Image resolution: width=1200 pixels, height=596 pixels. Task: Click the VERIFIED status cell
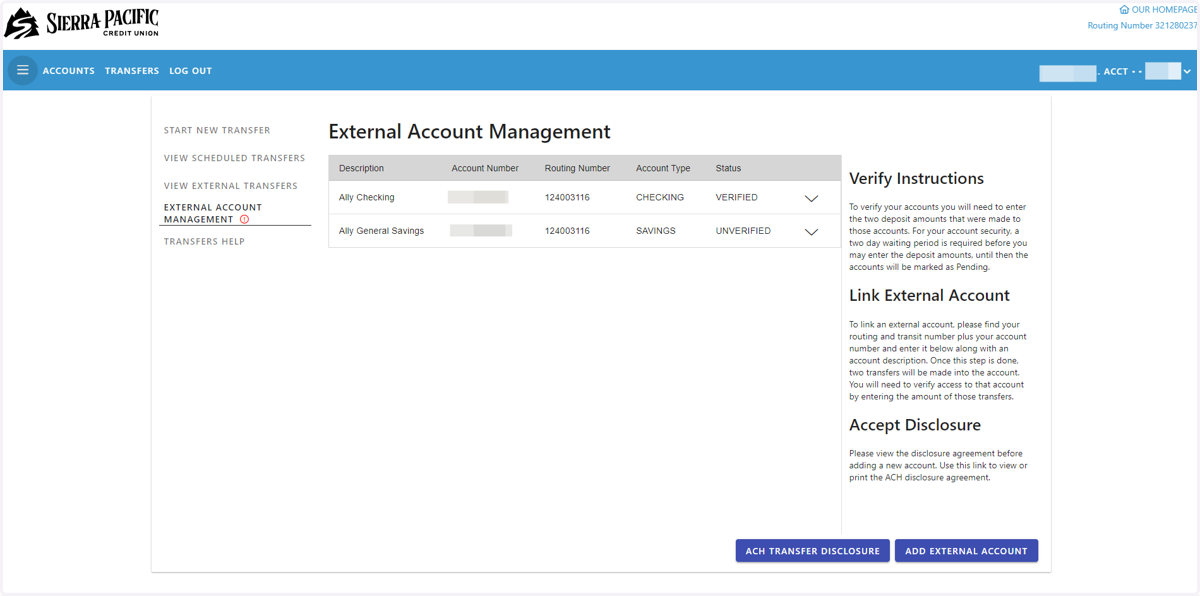[737, 198]
